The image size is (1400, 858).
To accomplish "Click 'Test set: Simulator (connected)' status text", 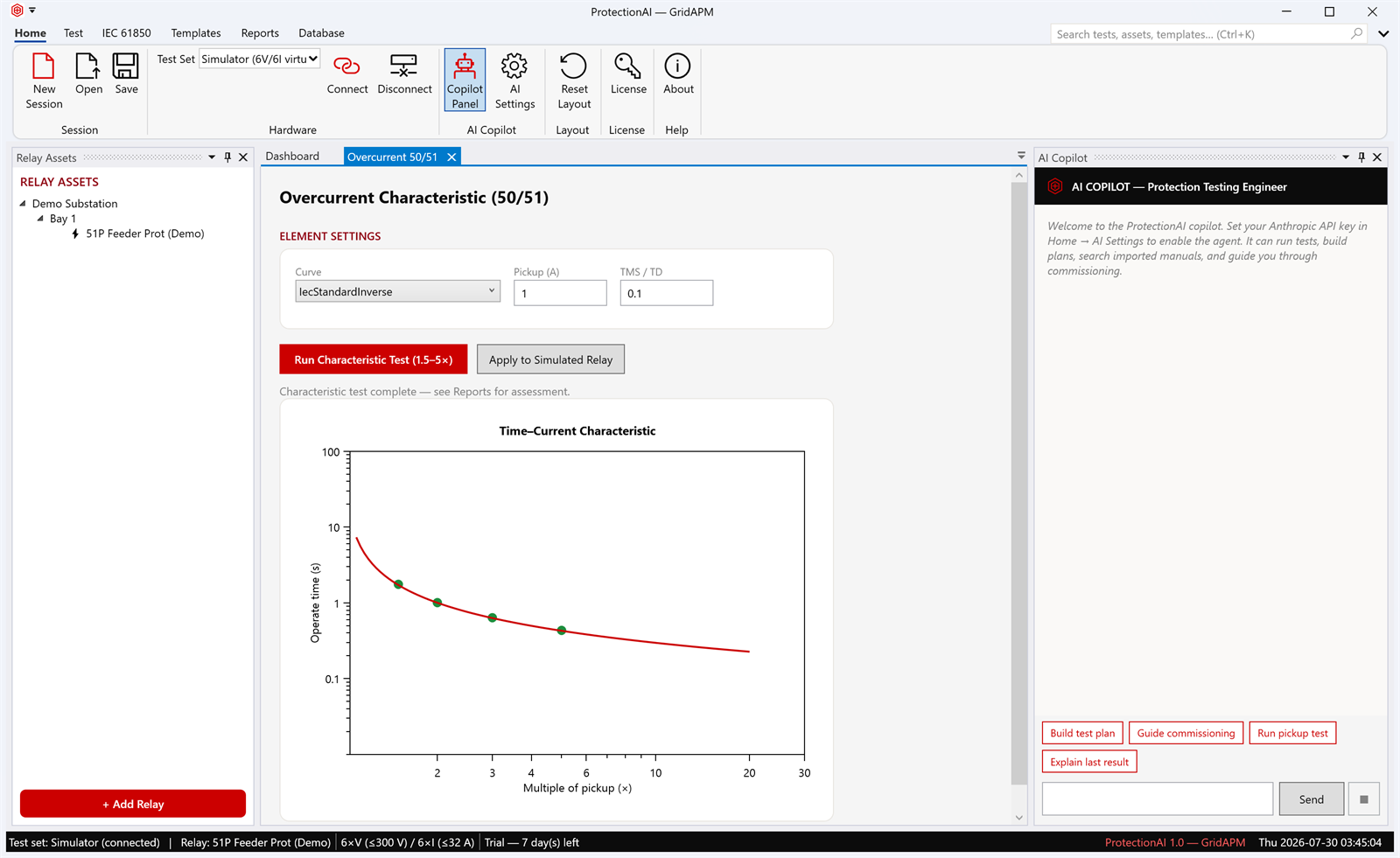I will pos(84,842).
